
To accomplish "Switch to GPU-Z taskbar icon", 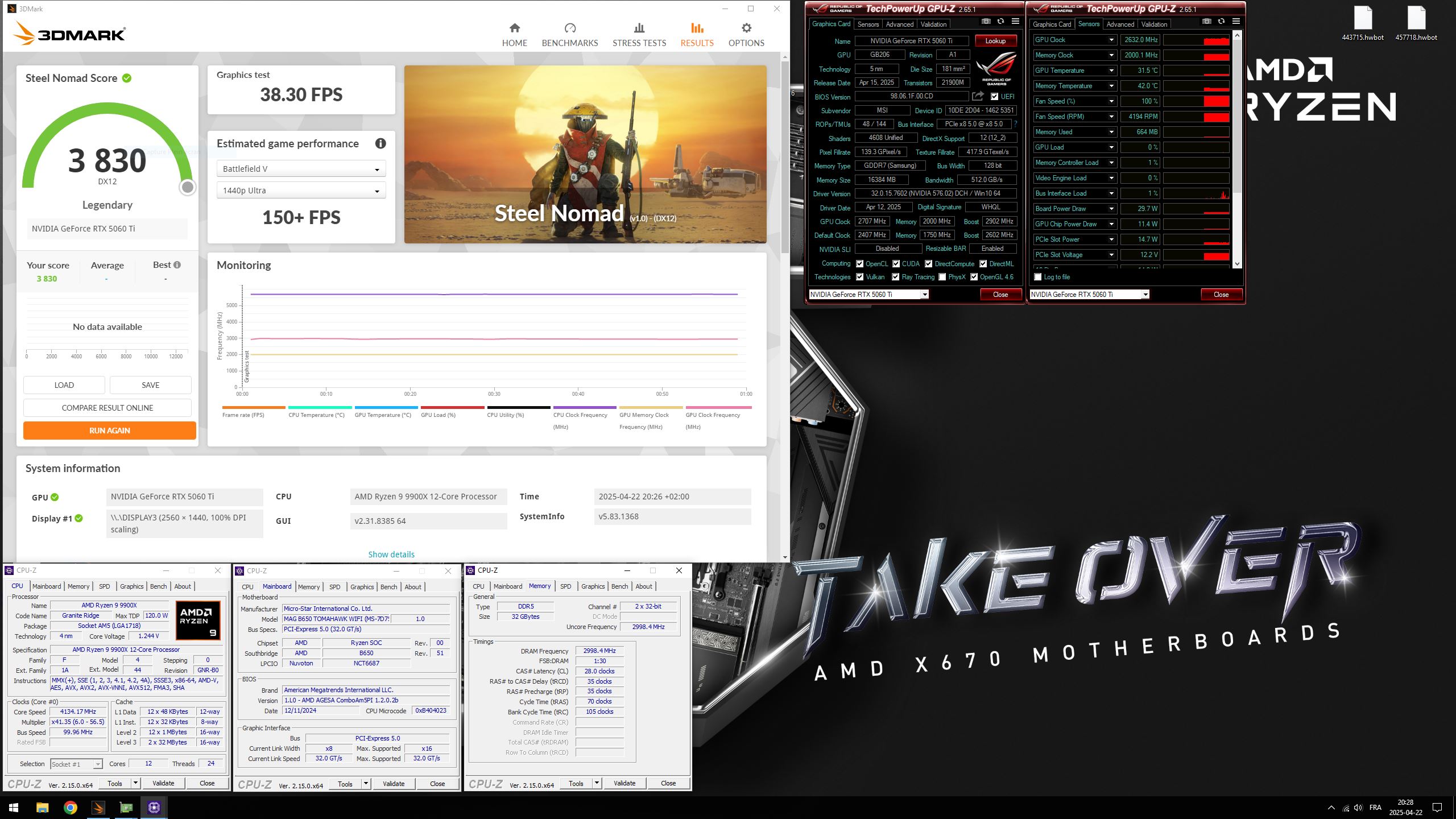I will [x=126, y=807].
